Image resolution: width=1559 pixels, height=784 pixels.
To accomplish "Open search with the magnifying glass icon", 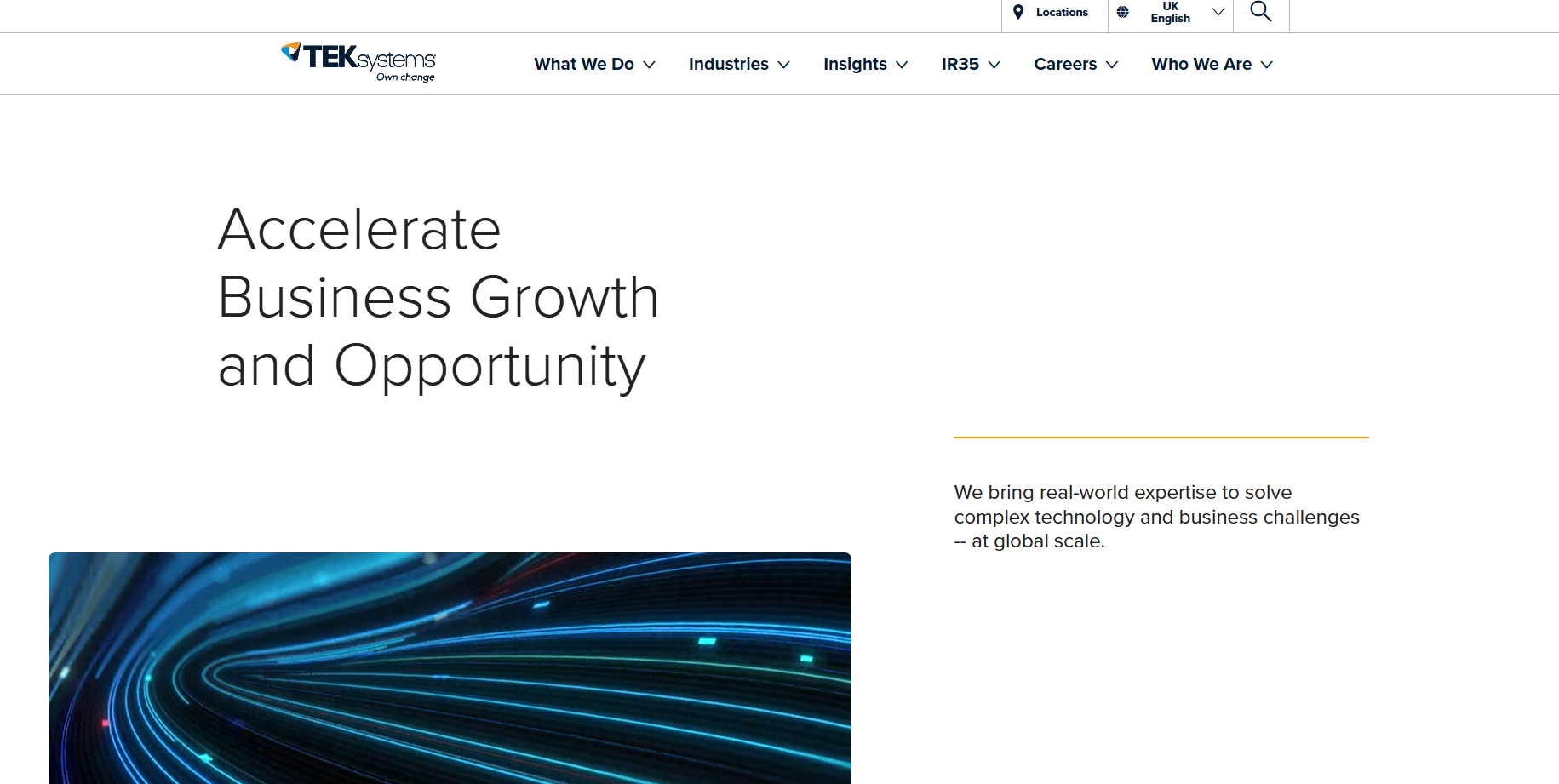I will 1261,12.
